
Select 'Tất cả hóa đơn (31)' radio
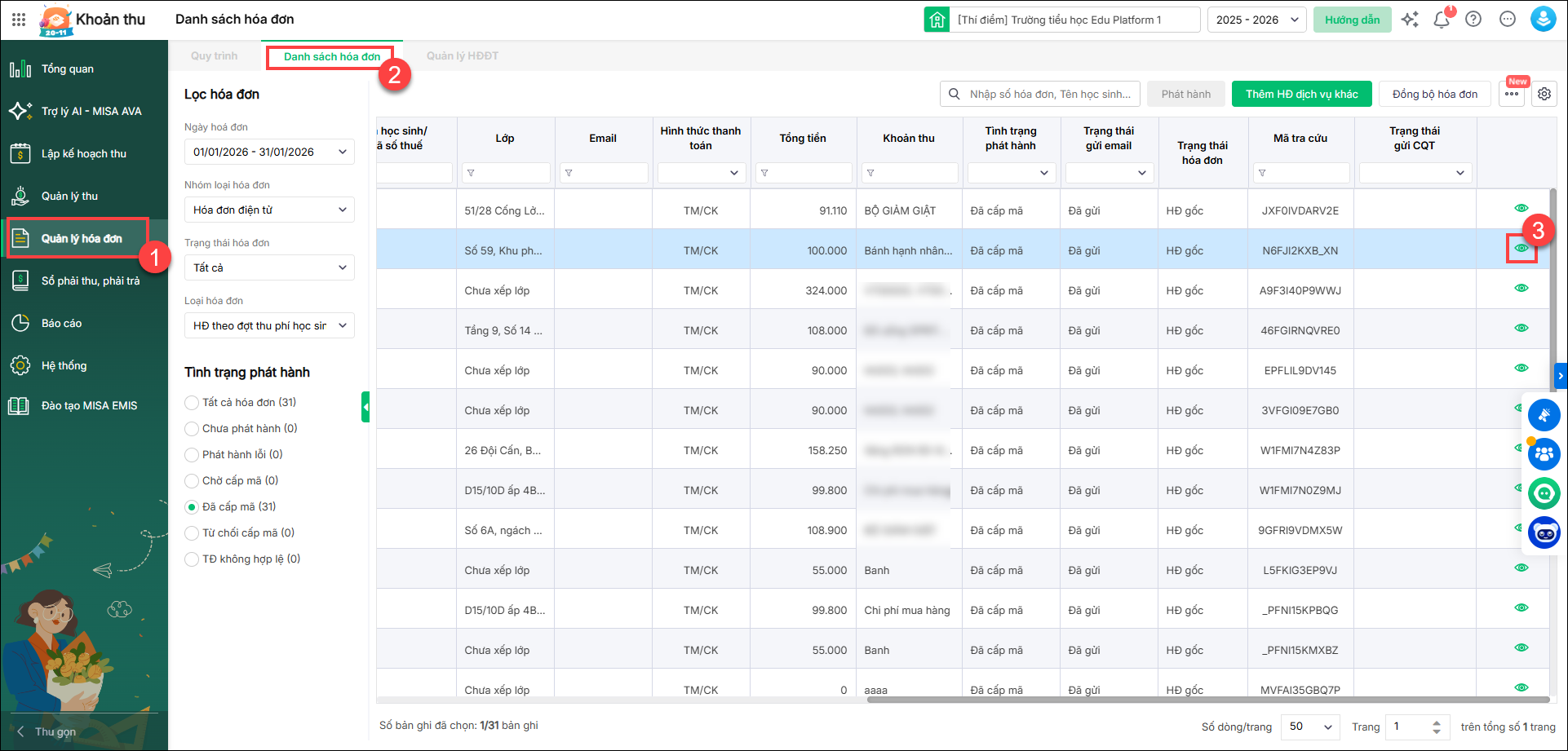[x=193, y=403]
